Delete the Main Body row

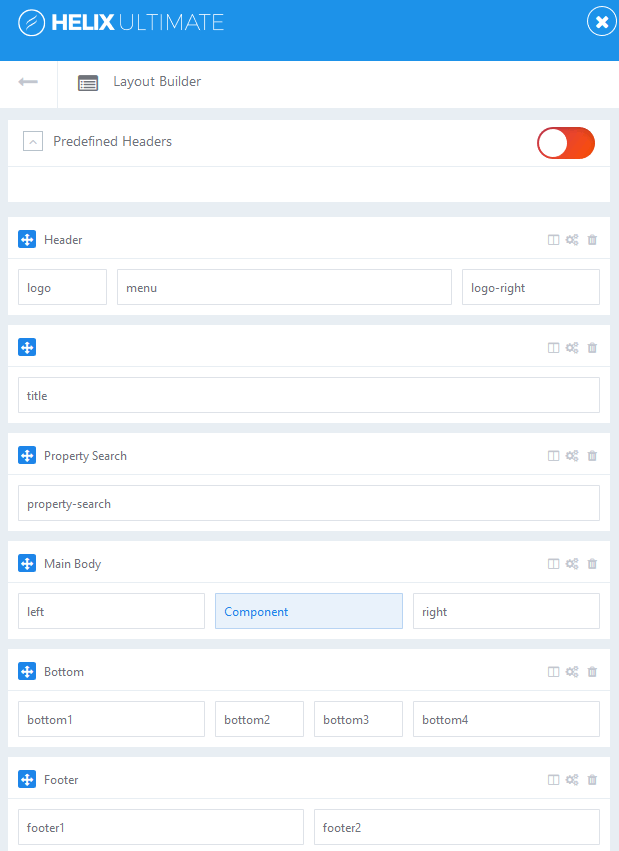pos(592,564)
